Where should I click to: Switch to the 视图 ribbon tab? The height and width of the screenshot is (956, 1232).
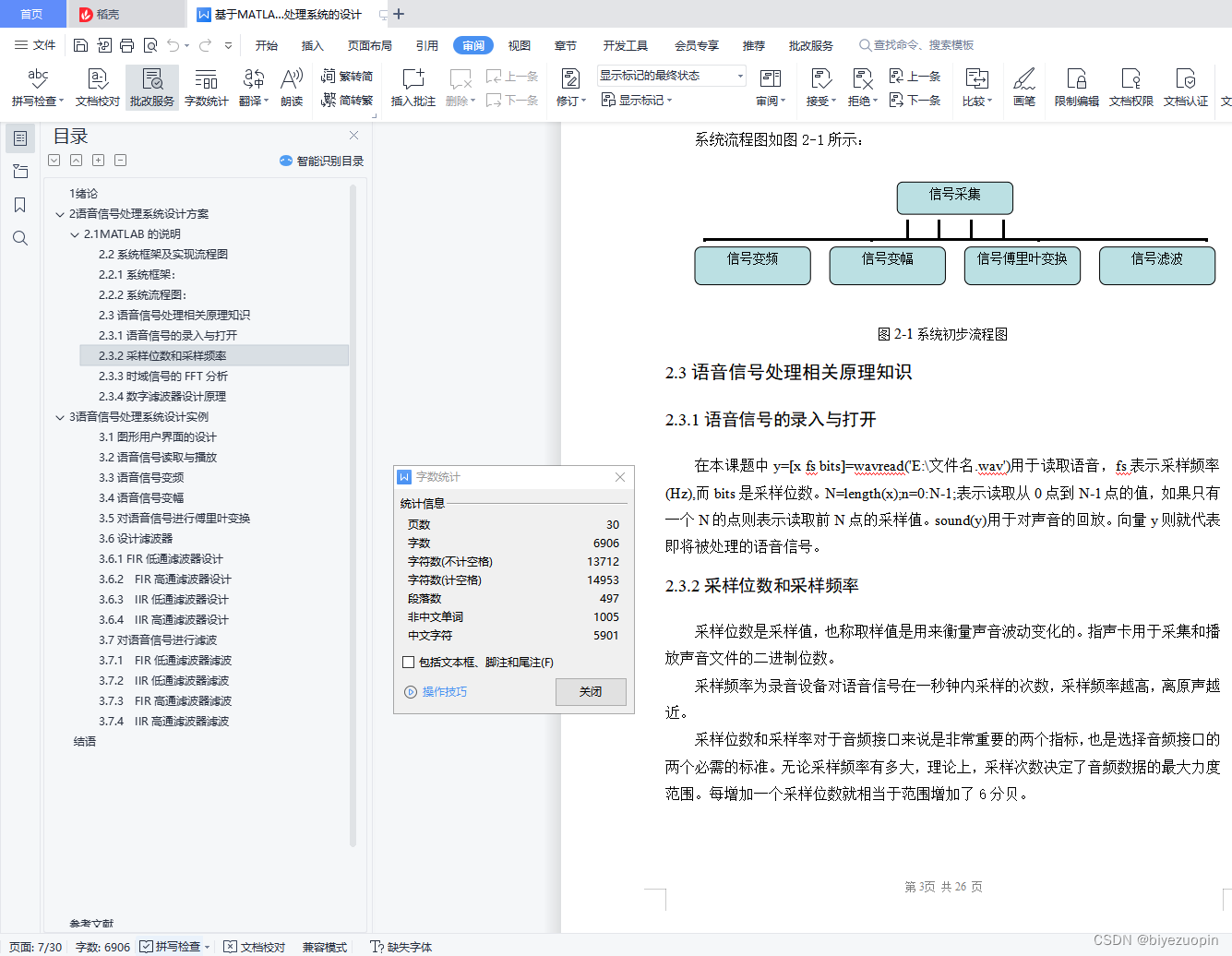[x=519, y=44]
